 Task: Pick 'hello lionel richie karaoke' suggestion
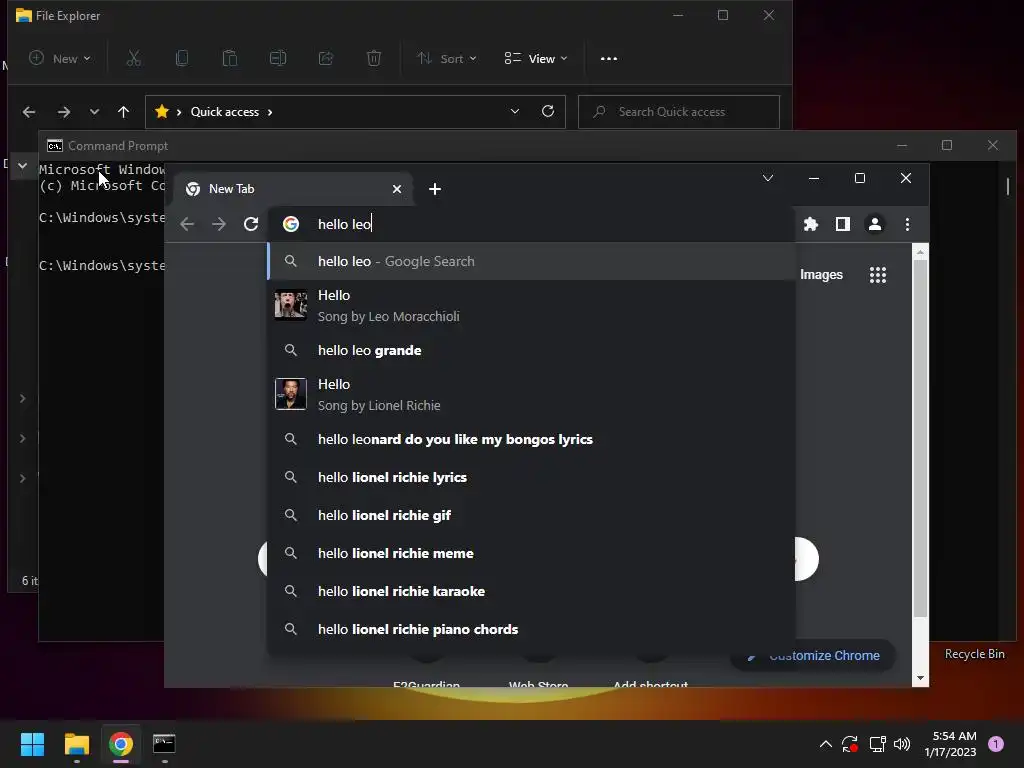[x=532, y=591]
